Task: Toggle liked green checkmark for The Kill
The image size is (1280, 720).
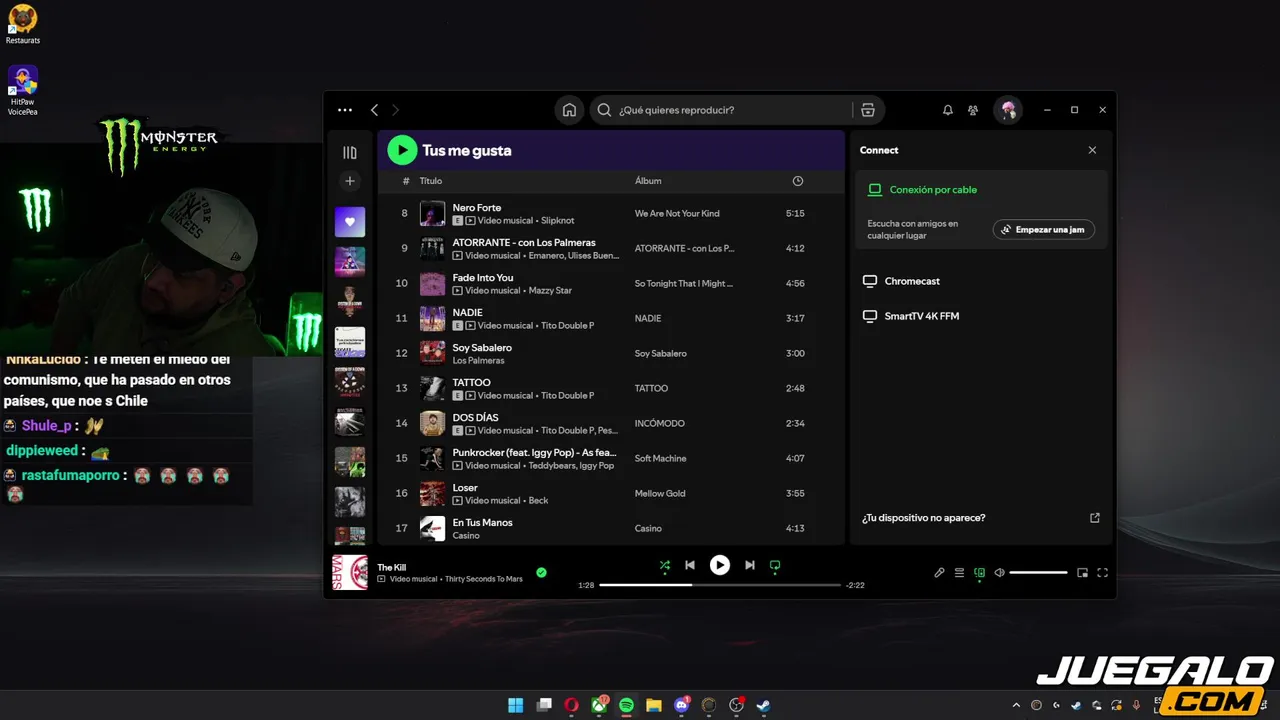Action: 541,573
